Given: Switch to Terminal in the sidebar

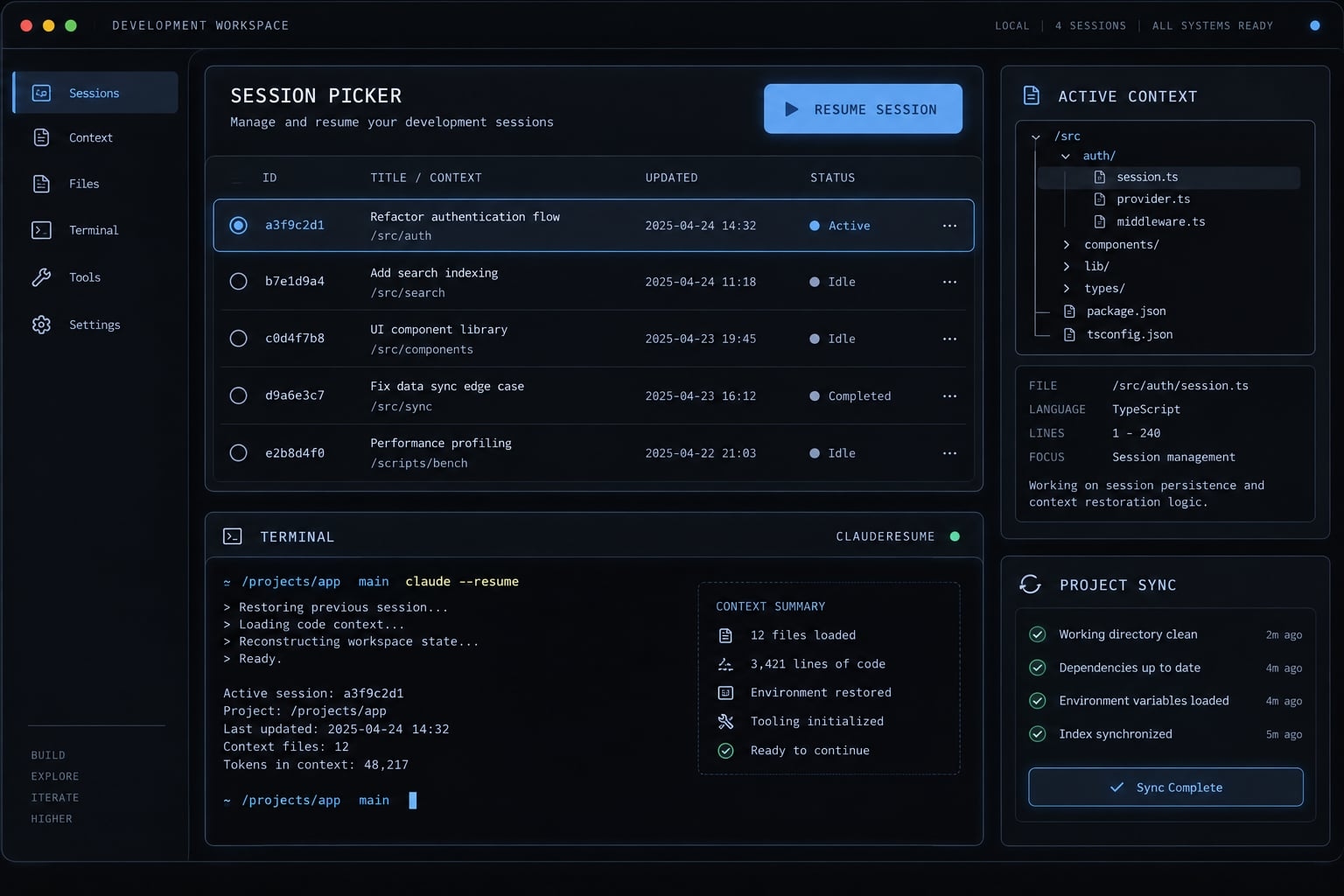Looking at the screenshot, I should [95, 230].
